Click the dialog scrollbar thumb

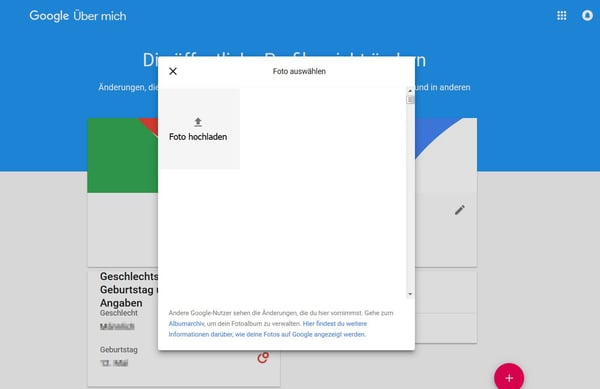pos(410,99)
